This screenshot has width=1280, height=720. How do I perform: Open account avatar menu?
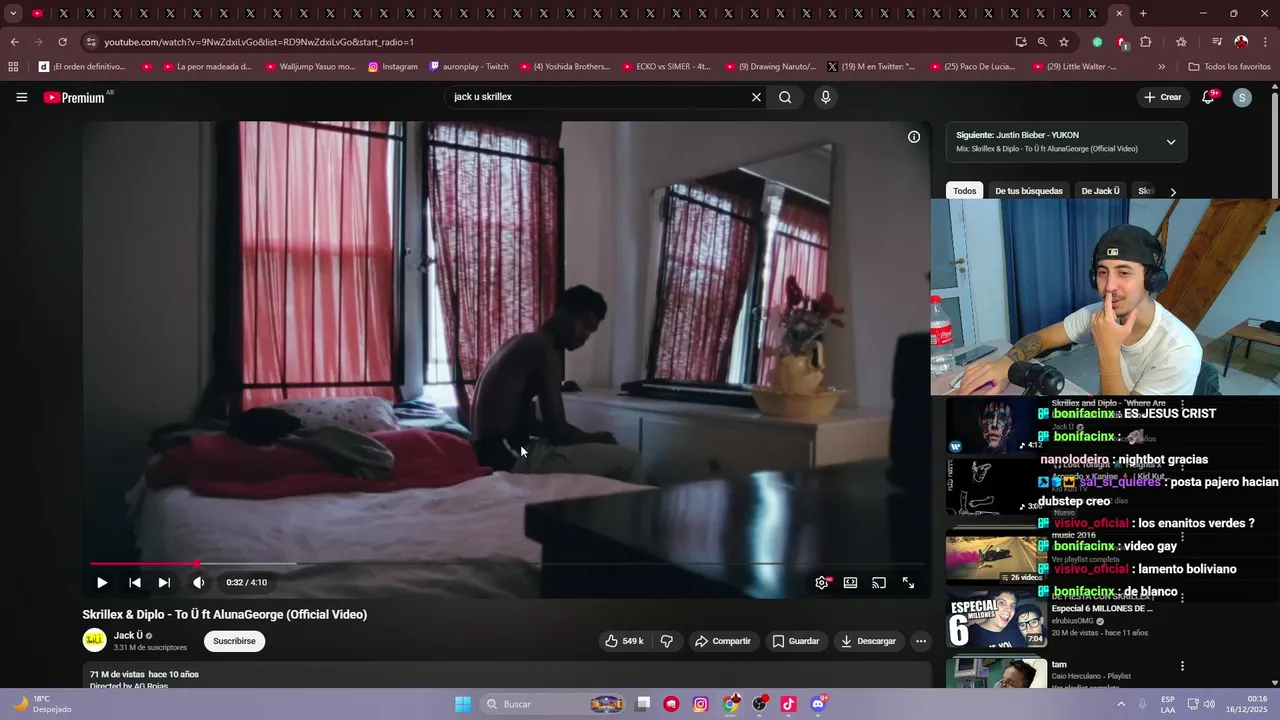[1242, 97]
